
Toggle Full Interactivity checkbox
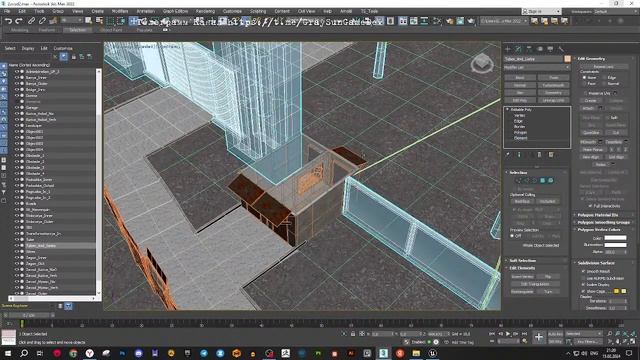(590, 206)
